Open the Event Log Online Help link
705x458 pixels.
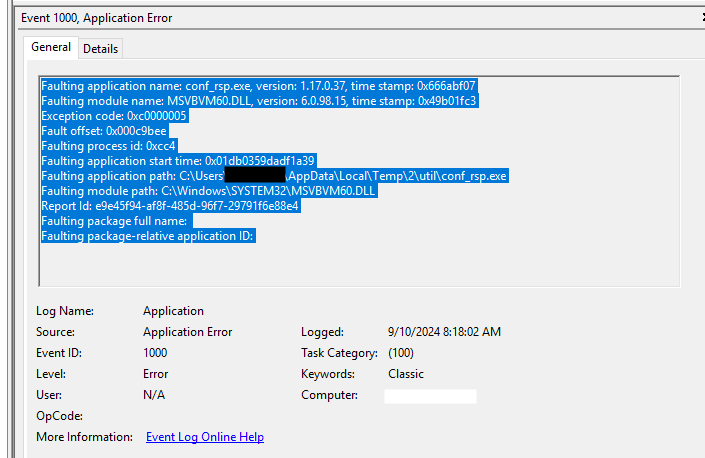[x=205, y=437]
